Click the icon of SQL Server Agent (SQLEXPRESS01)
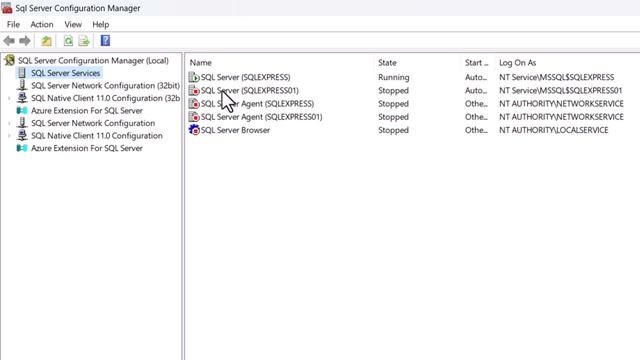 click(x=194, y=117)
